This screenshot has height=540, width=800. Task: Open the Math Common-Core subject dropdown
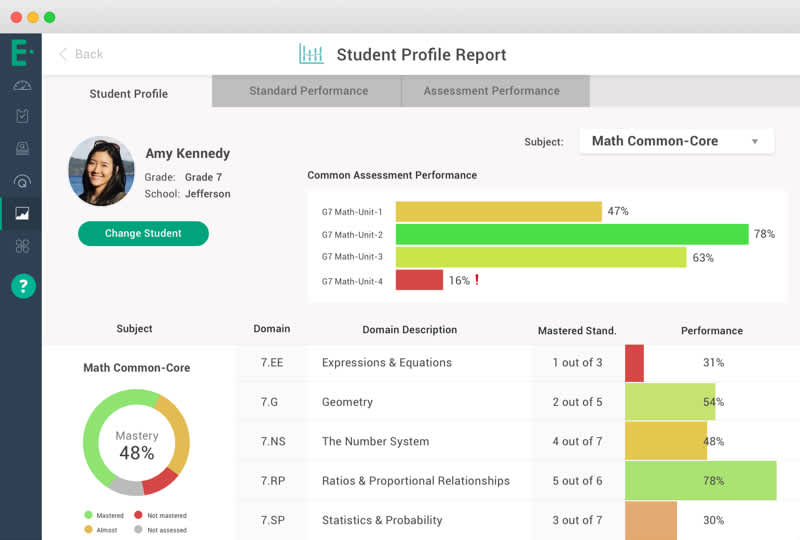click(x=677, y=141)
